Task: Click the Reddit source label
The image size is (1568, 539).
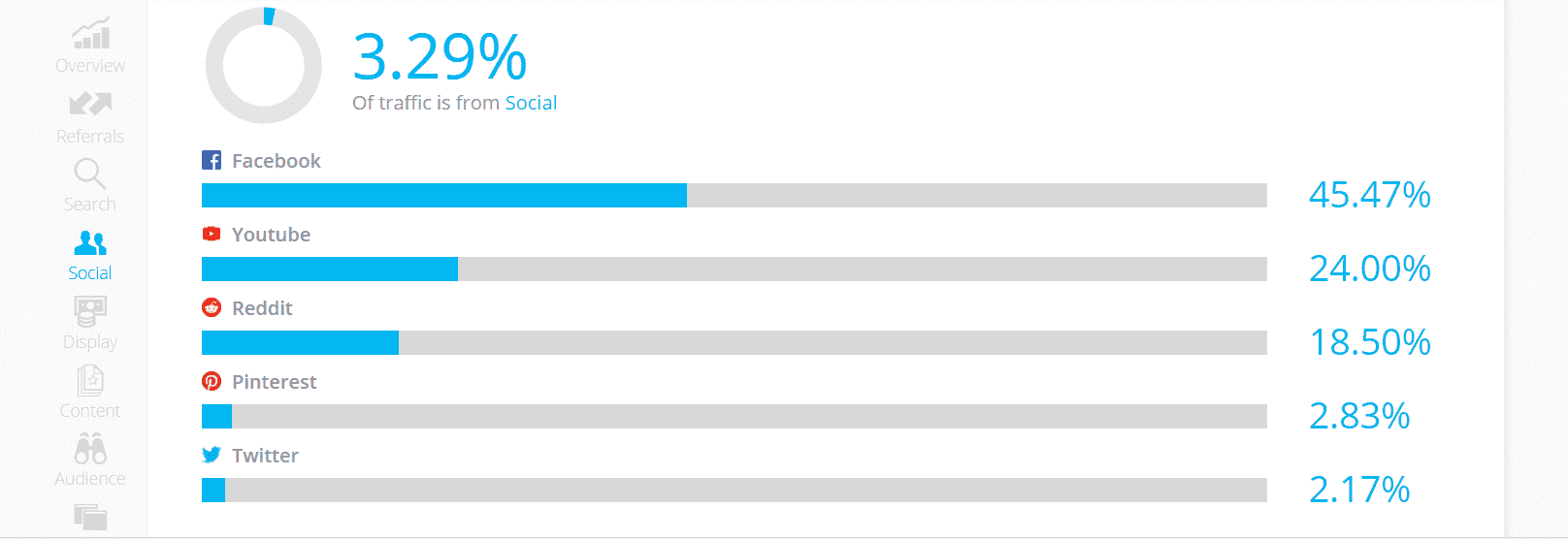Action: click(x=262, y=308)
